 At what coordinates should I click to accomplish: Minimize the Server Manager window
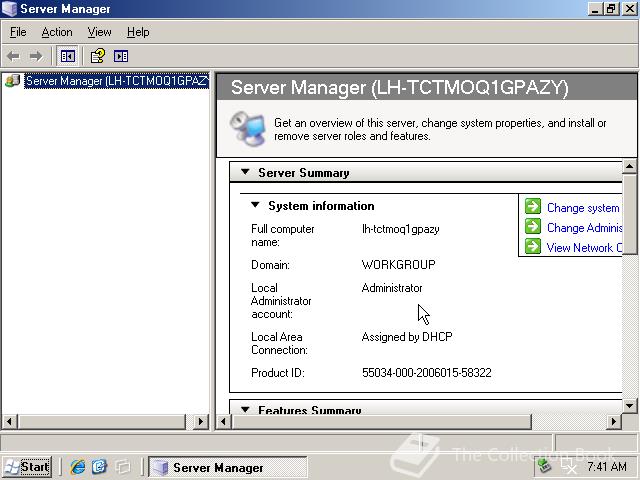tap(596, 9)
